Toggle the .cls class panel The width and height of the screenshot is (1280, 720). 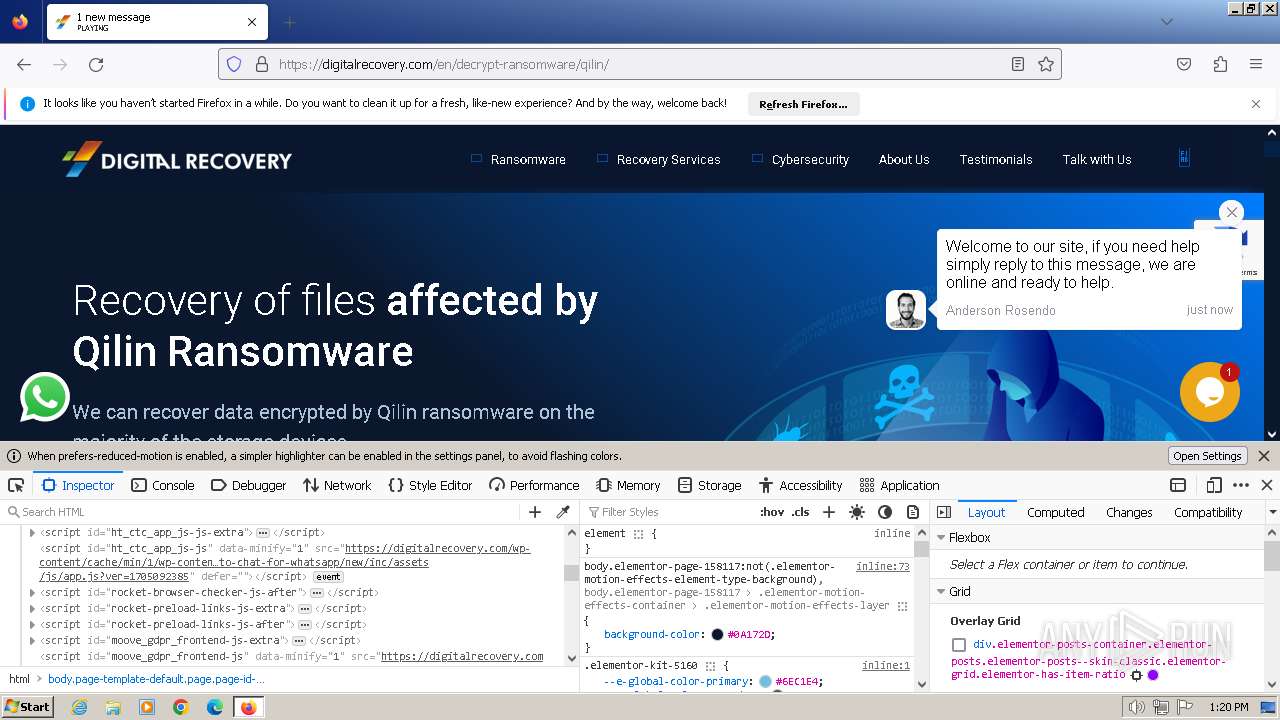(801, 512)
